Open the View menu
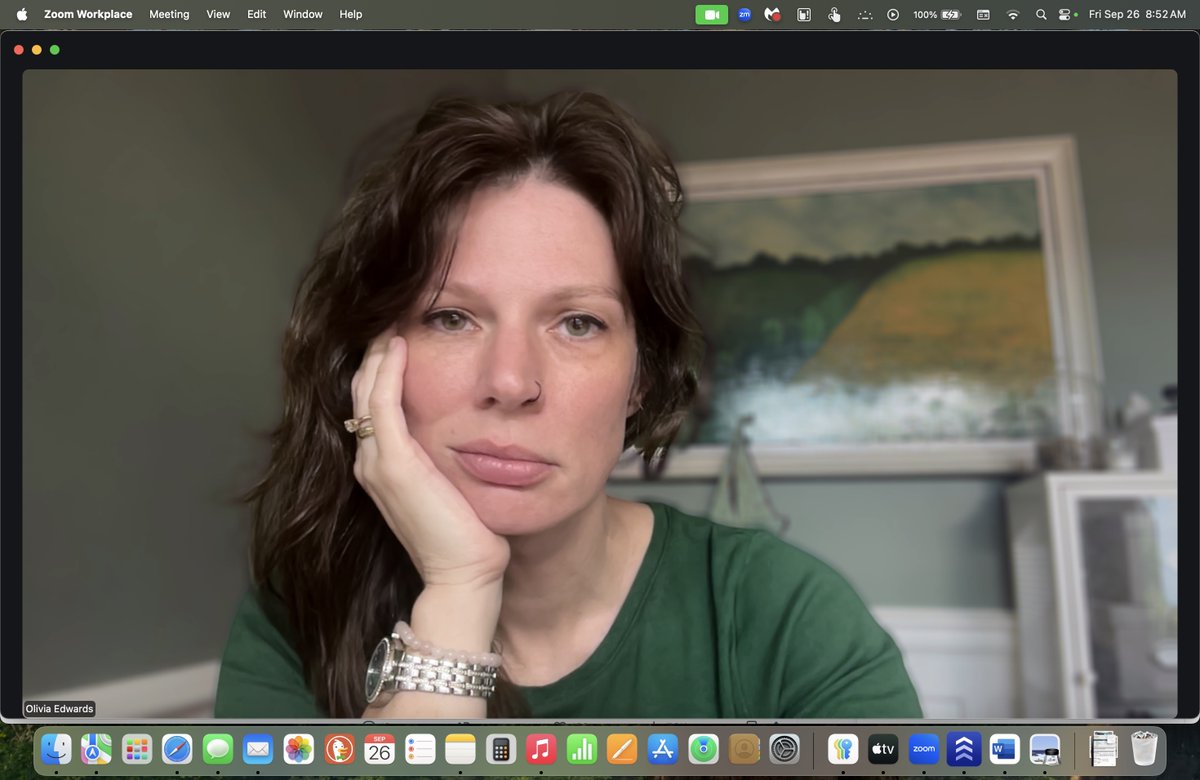 click(x=218, y=14)
